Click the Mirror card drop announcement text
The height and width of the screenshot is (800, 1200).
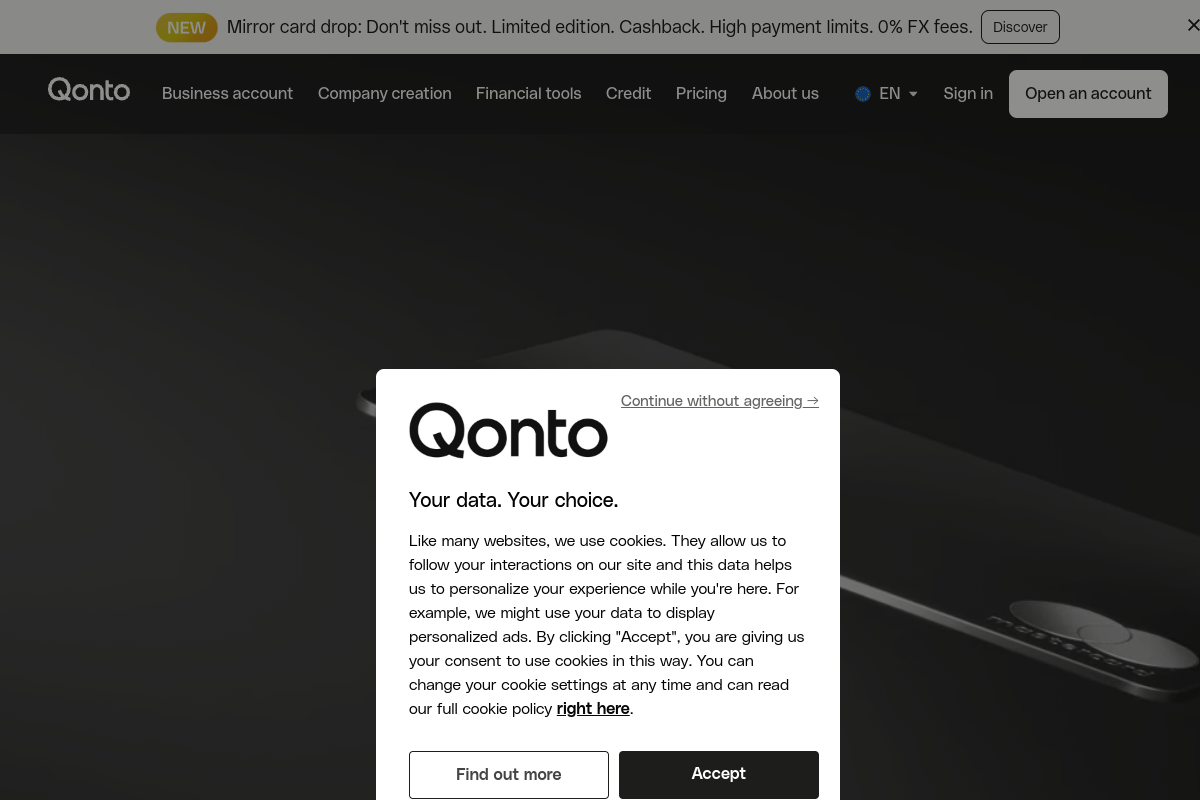600,27
